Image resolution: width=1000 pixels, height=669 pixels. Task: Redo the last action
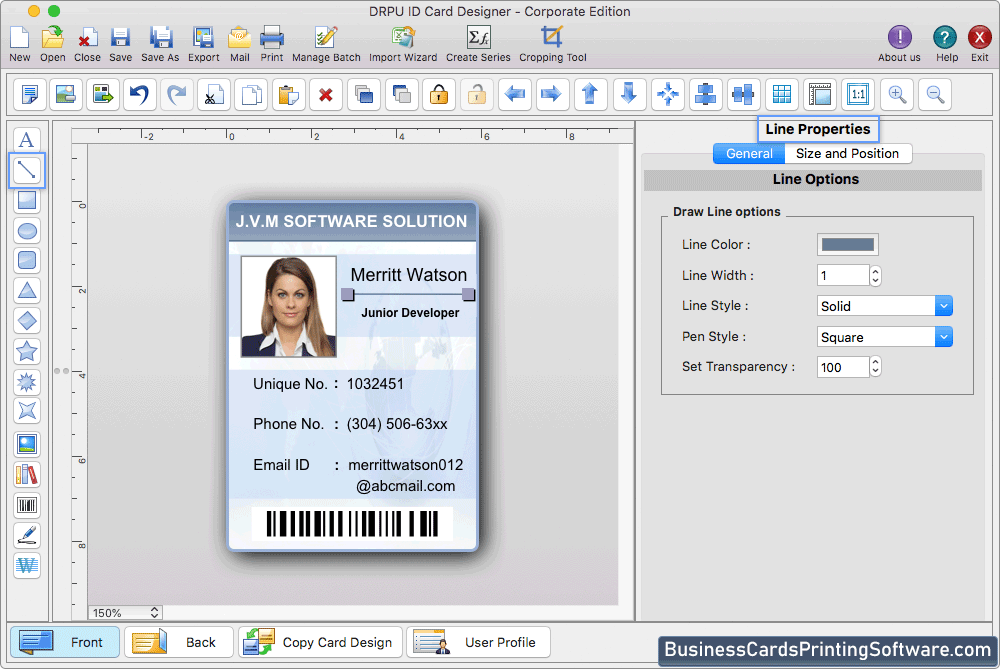177,95
